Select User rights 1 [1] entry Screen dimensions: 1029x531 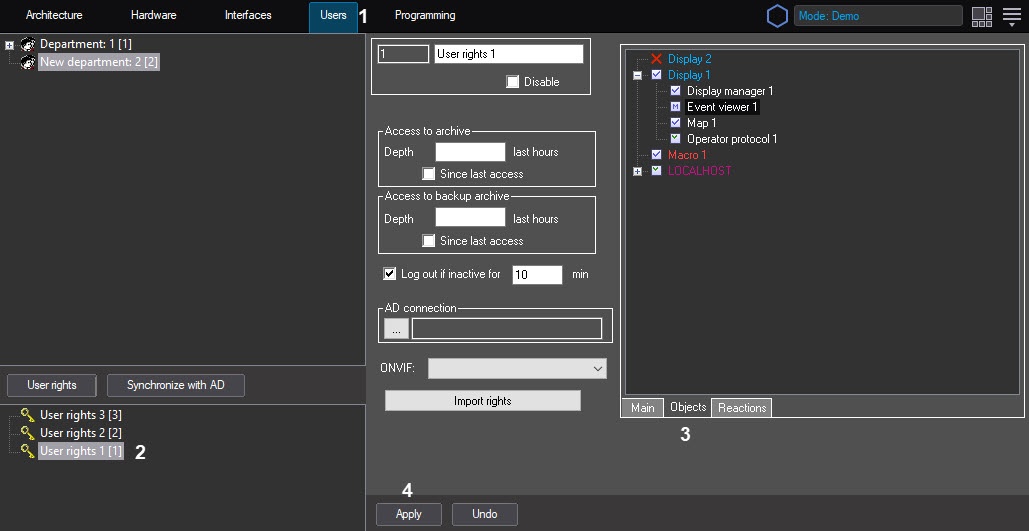coord(81,451)
